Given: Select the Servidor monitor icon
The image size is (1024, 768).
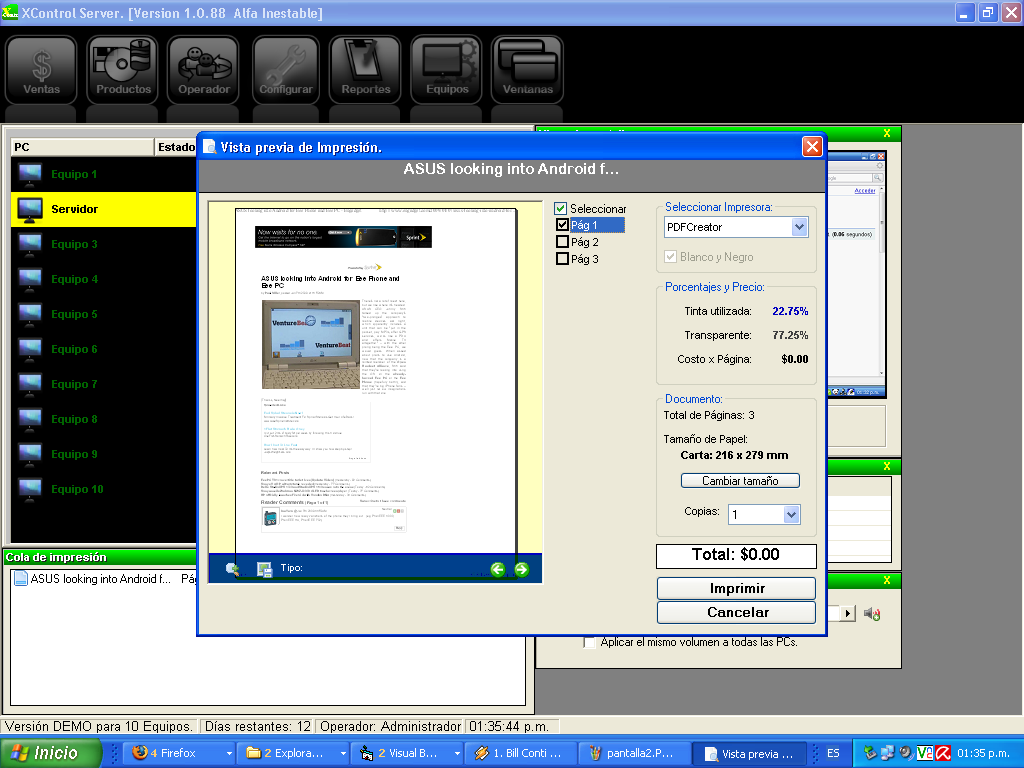Looking at the screenshot, I should 30,210.
